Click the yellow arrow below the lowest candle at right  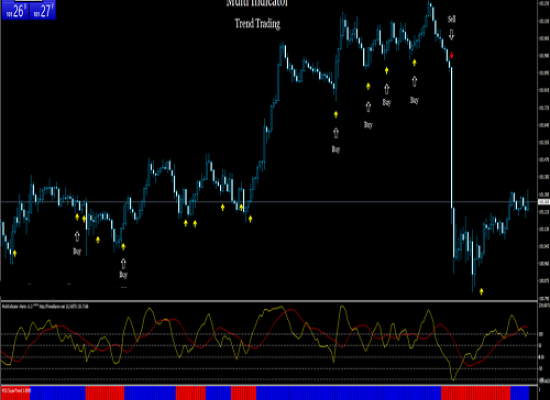tap(481, 291)
